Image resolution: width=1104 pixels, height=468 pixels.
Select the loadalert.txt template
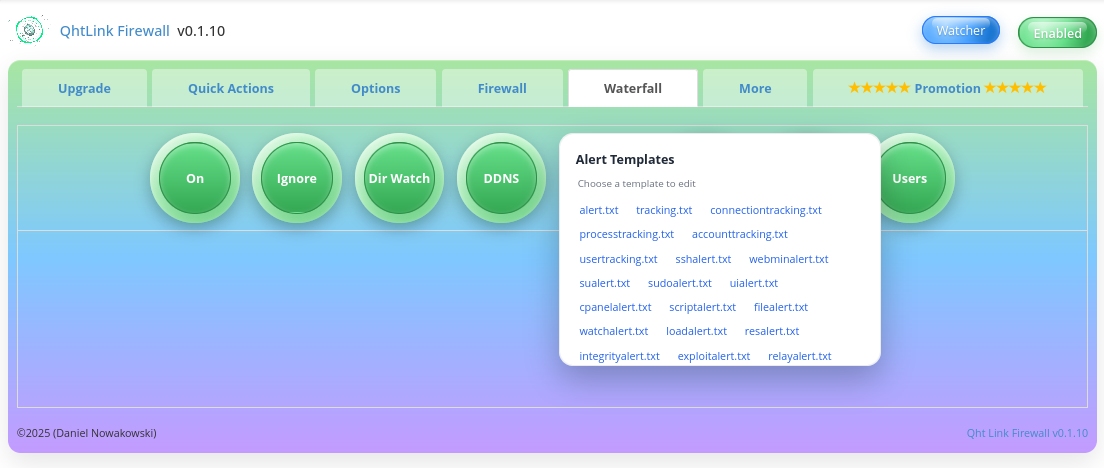pyautogui.click(x=696, y=331)
